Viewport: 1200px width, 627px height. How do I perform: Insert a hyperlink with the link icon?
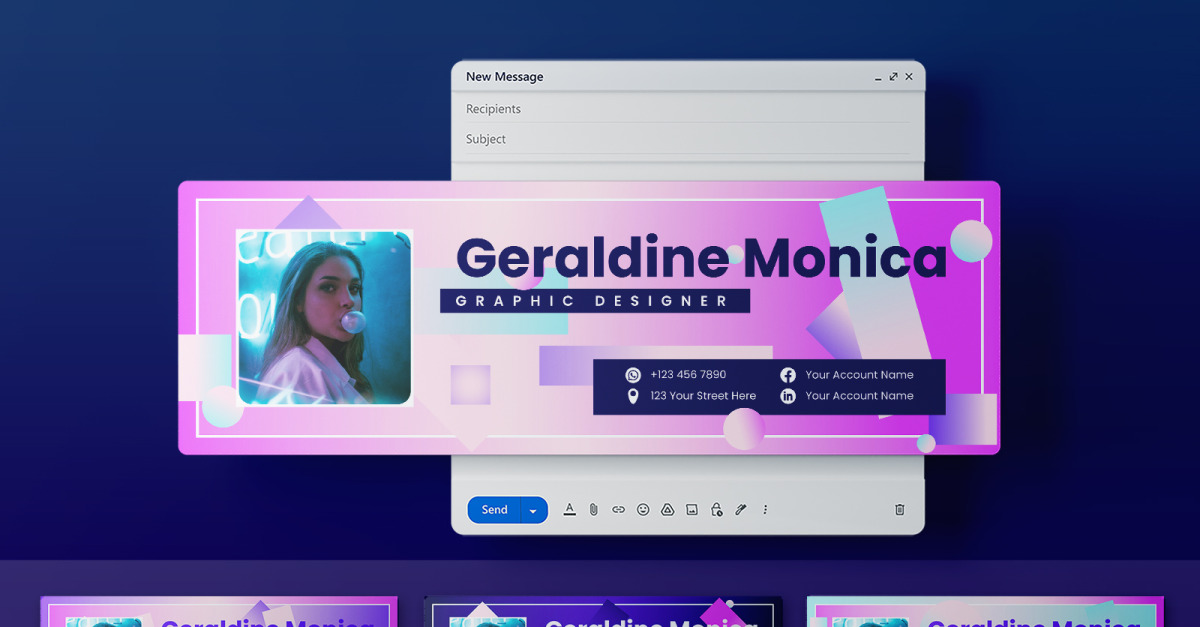point(617,509)
